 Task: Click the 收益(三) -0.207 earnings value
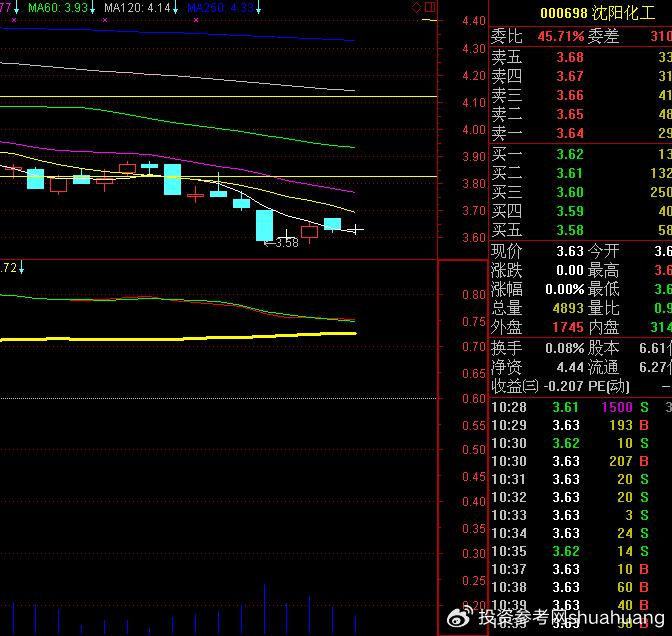pos(564,386)
